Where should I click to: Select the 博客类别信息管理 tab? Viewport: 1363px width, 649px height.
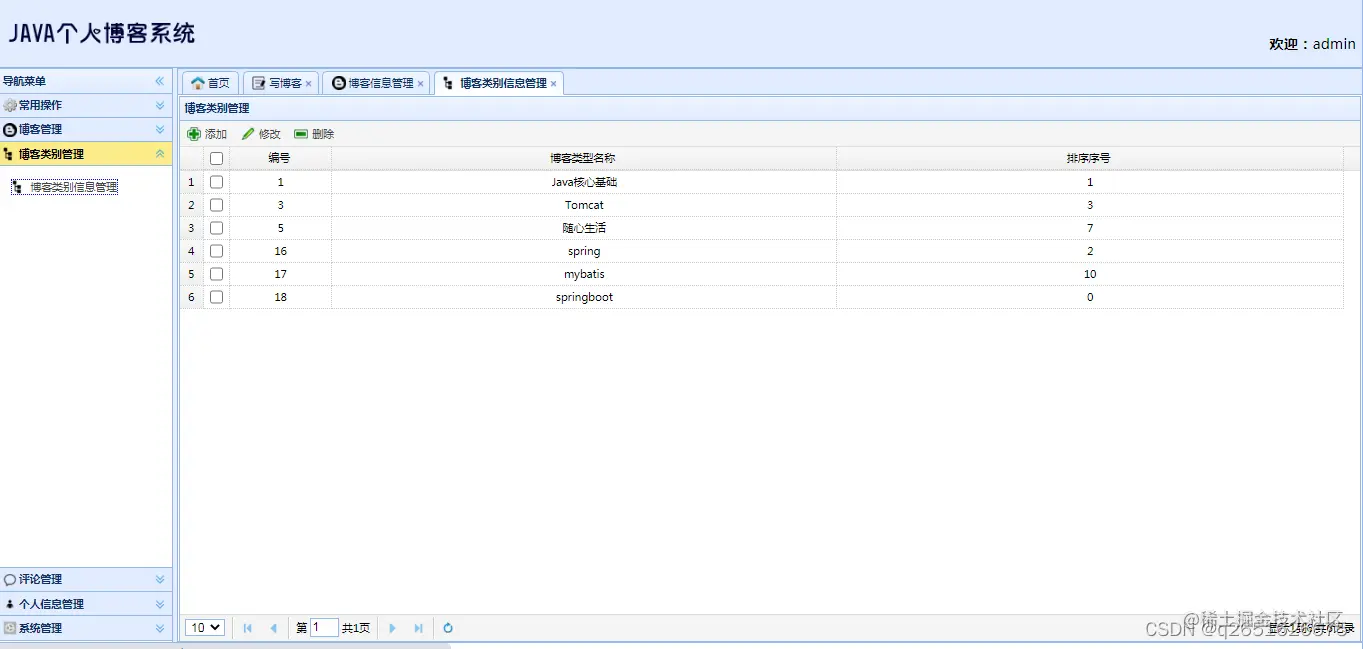(x=498, y=83)
